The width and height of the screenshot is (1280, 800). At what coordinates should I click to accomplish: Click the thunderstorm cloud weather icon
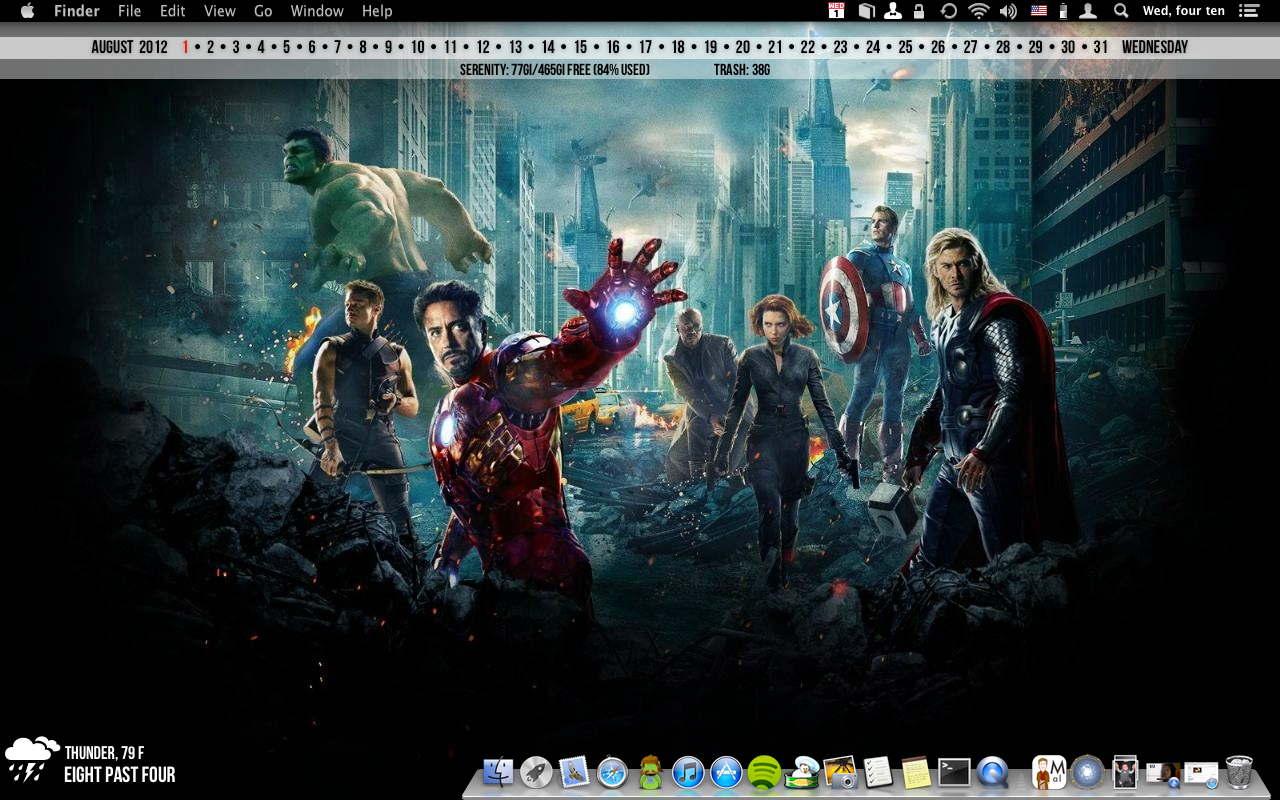32,759
